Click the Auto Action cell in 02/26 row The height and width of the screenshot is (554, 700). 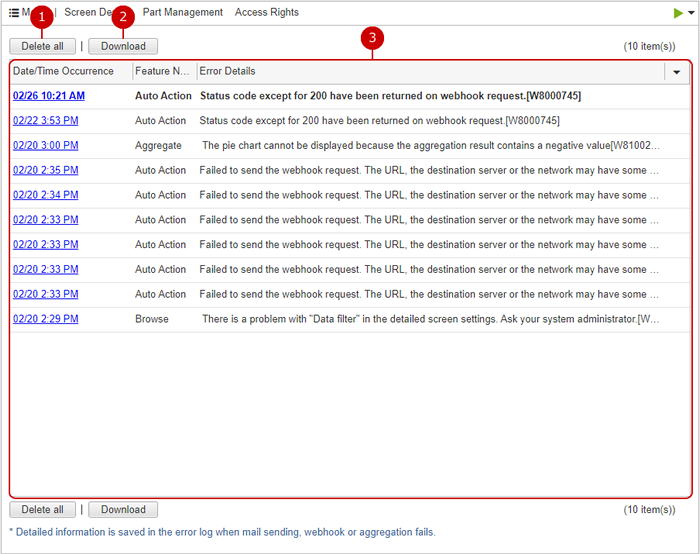pos(163,96)
